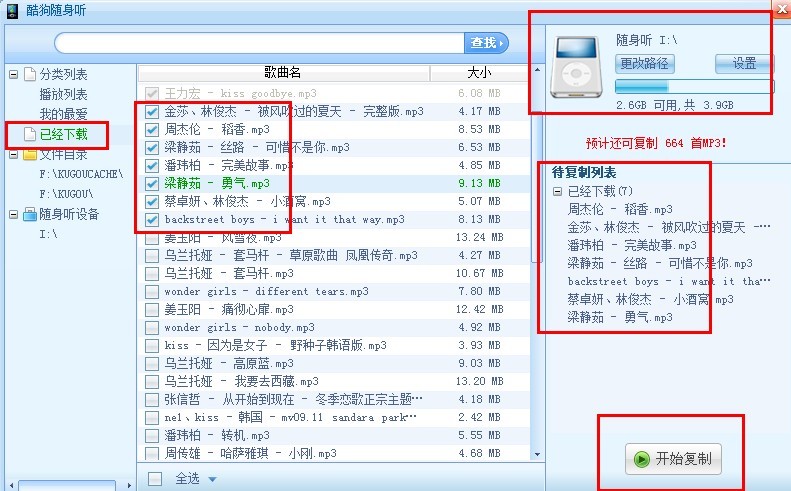This screenshot has height=491, width=791.
Task: Click the Kugou app icon in title bar
Action: coord(12,9)
